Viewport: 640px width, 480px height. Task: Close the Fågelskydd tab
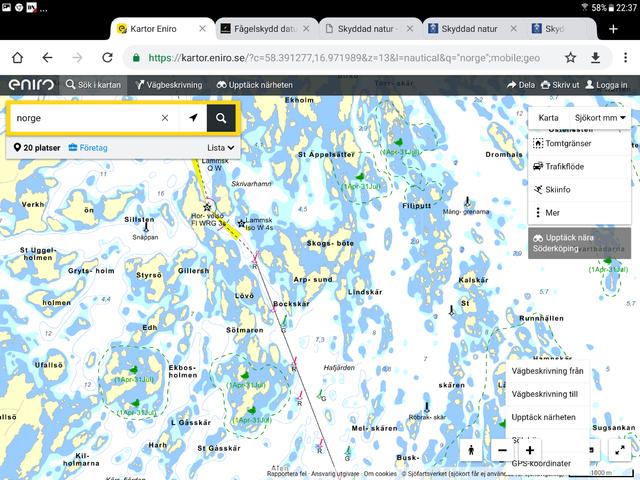point(306,29)
